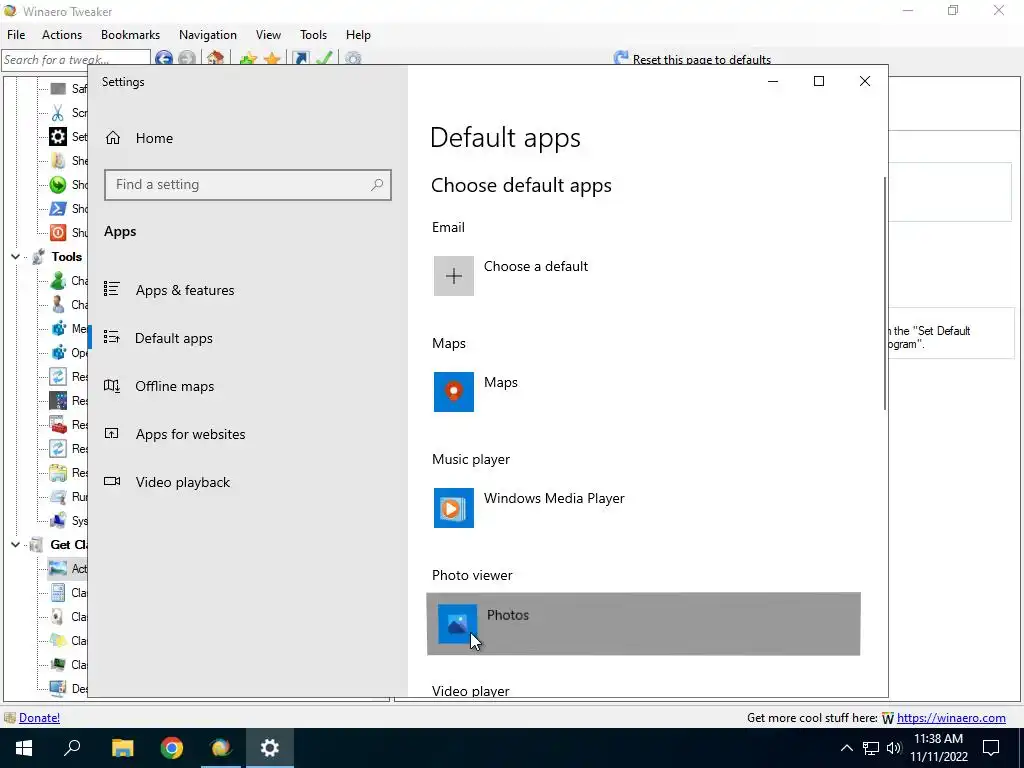The image size is (1024, 768).
Task: Open Offline maps settings page
Action: (x=174, y=386)
